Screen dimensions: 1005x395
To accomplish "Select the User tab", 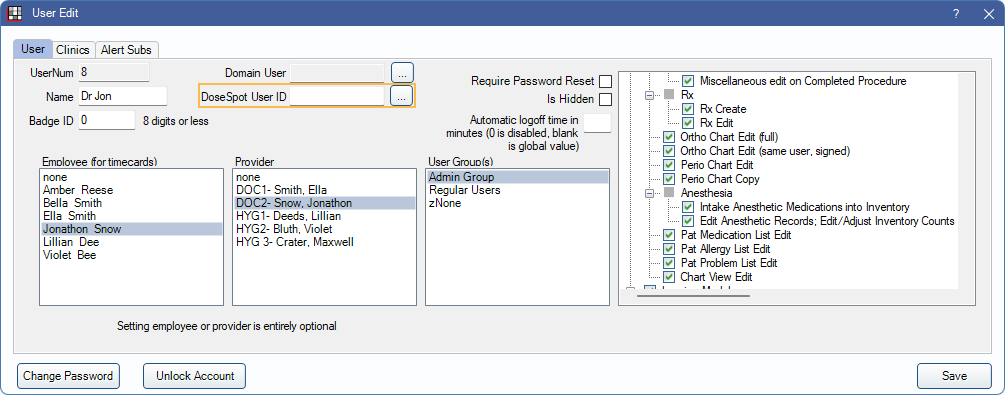I will (x=33, y=49).
